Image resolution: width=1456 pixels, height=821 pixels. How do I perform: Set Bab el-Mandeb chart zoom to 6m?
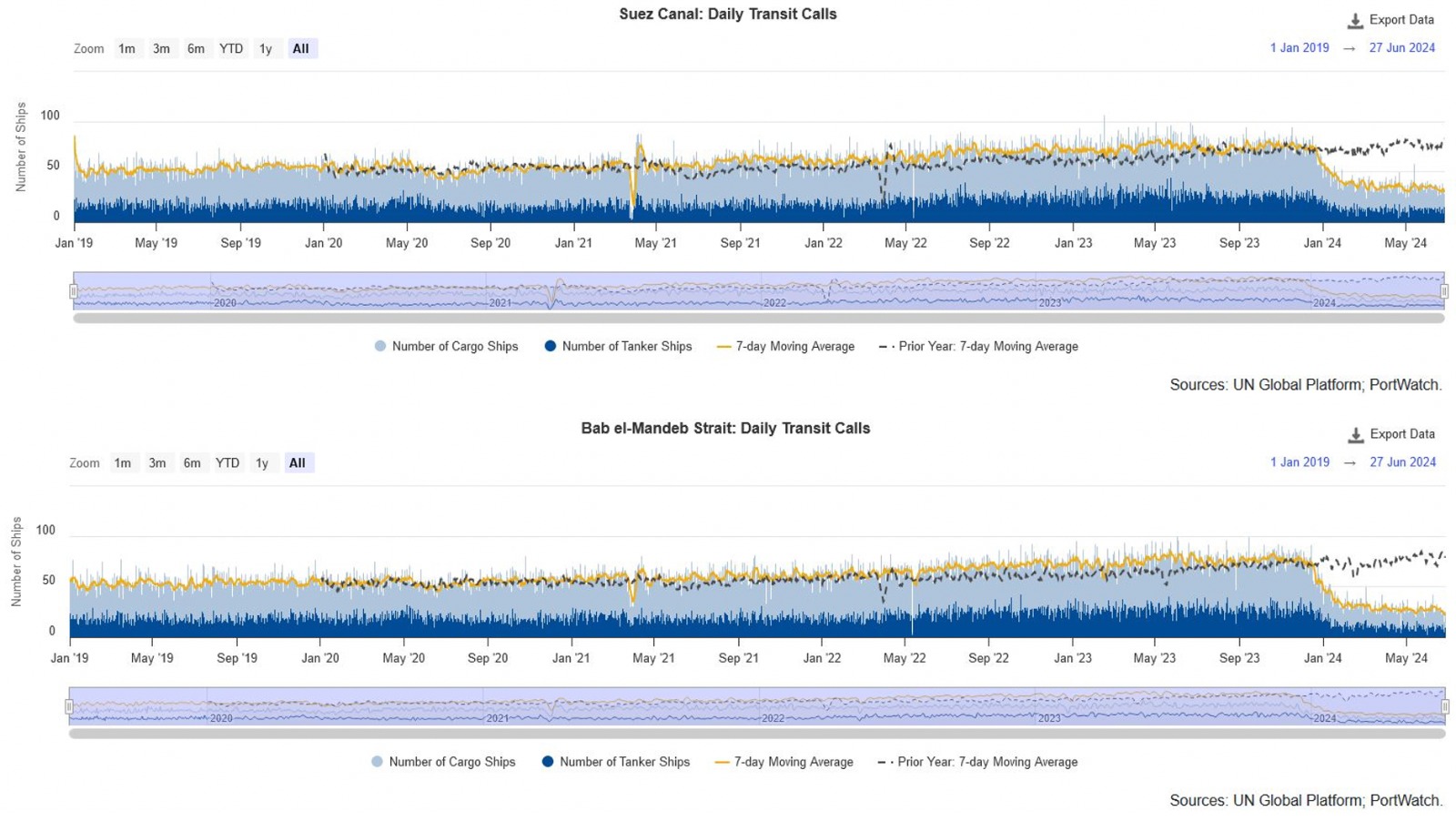tap(192, 463)
